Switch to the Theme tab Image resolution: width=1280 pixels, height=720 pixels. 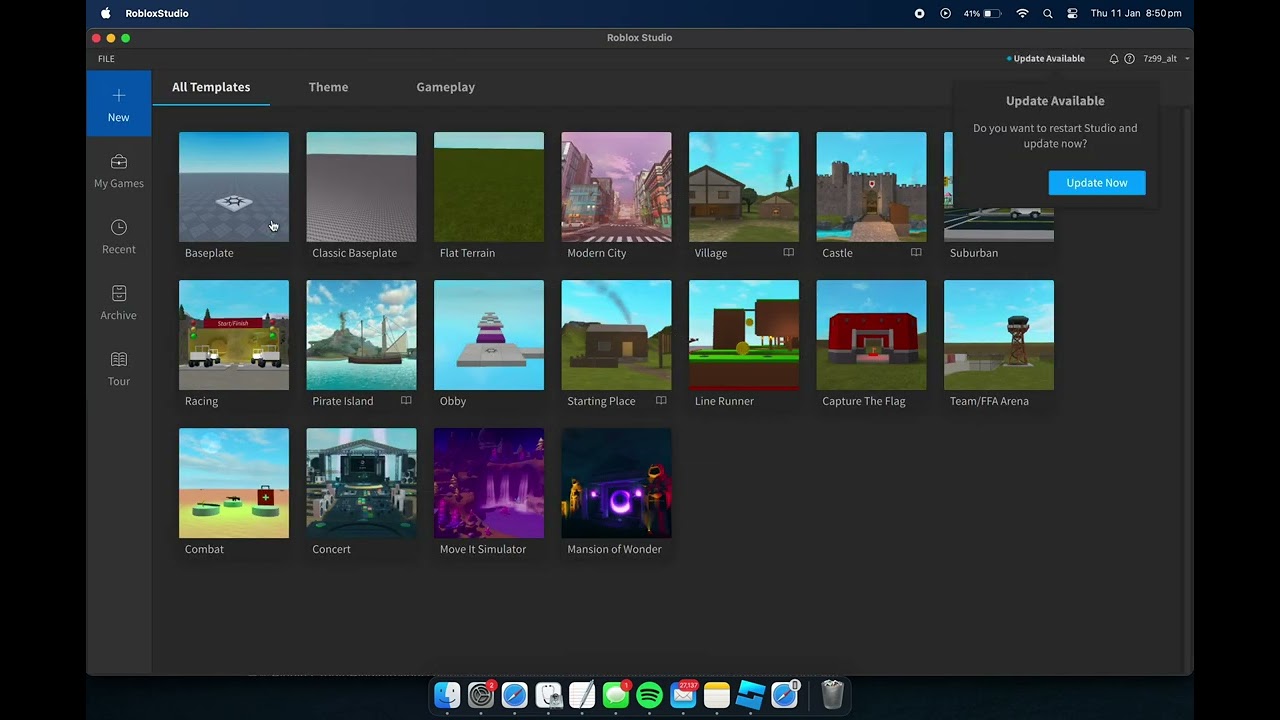point(328,87)
